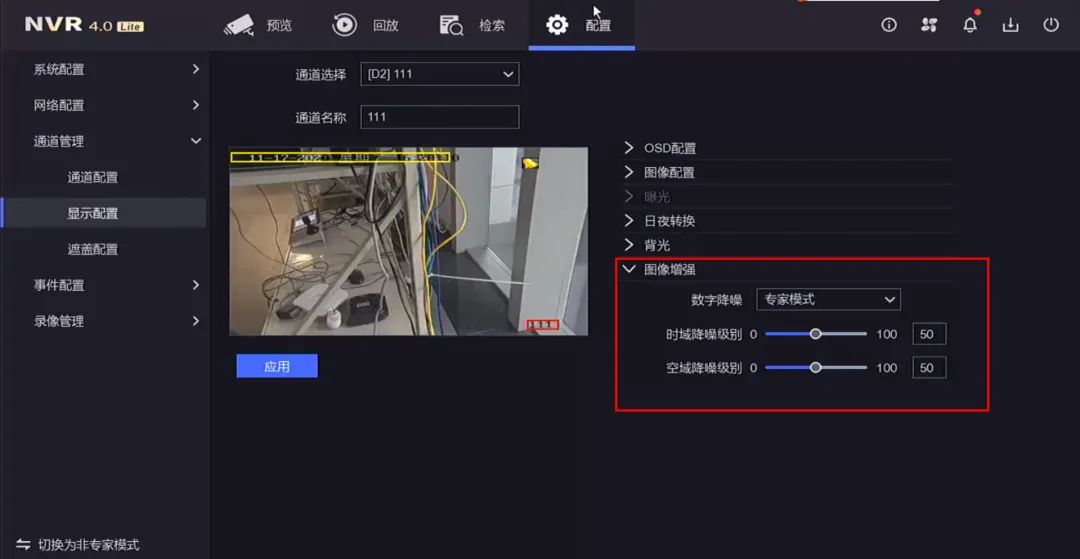Click the info icon in top bar
1080x559 pixels.
tap(889, 25)
